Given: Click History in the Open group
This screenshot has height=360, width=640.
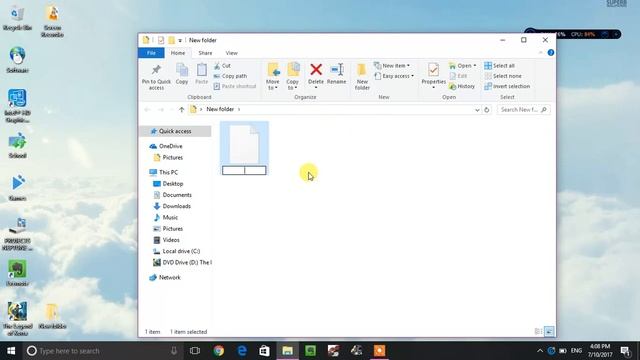Looking at the screenshot, I should [x=462, y=87].
